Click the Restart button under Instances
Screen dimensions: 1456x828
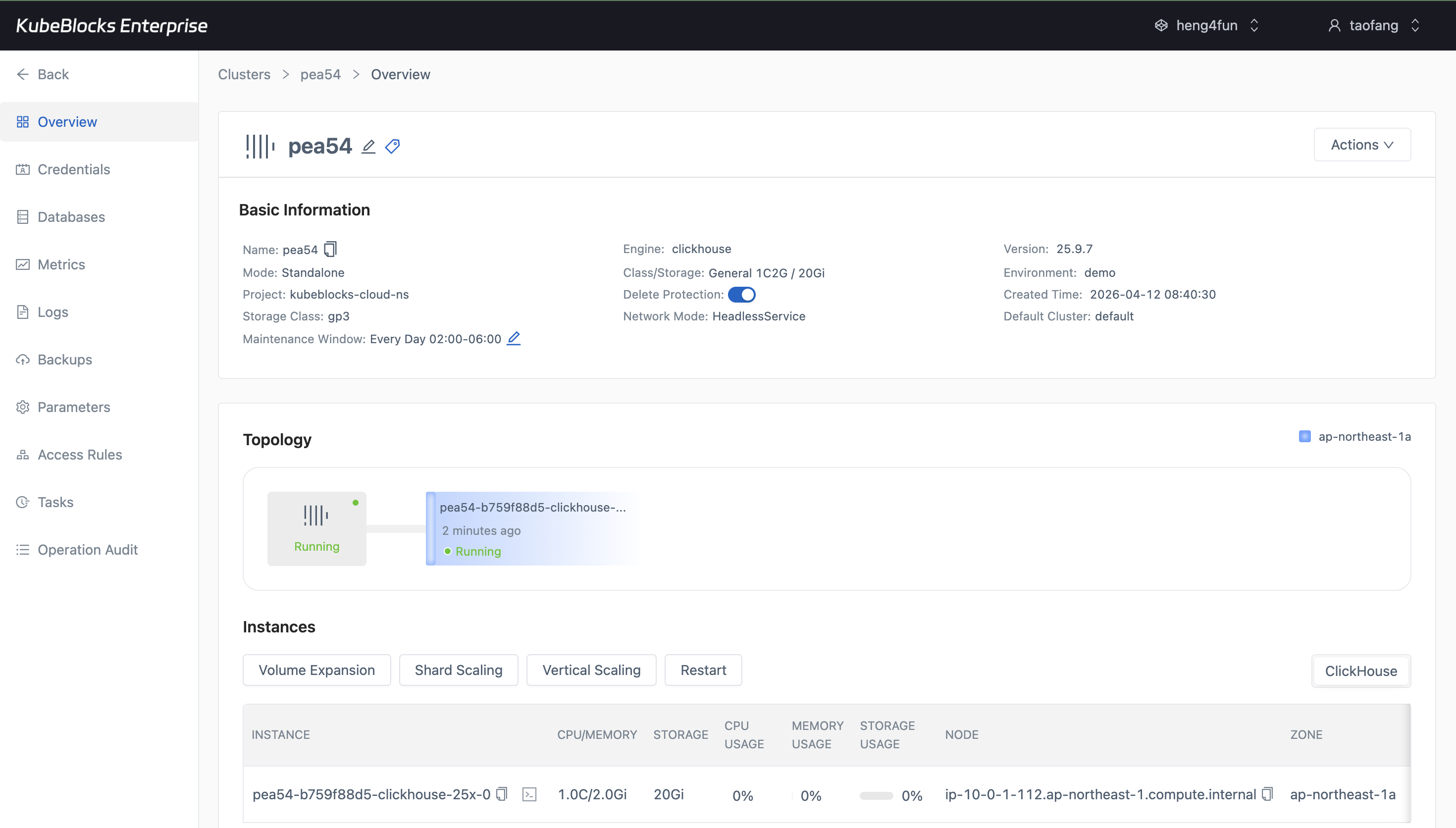[x=703, y=670]
